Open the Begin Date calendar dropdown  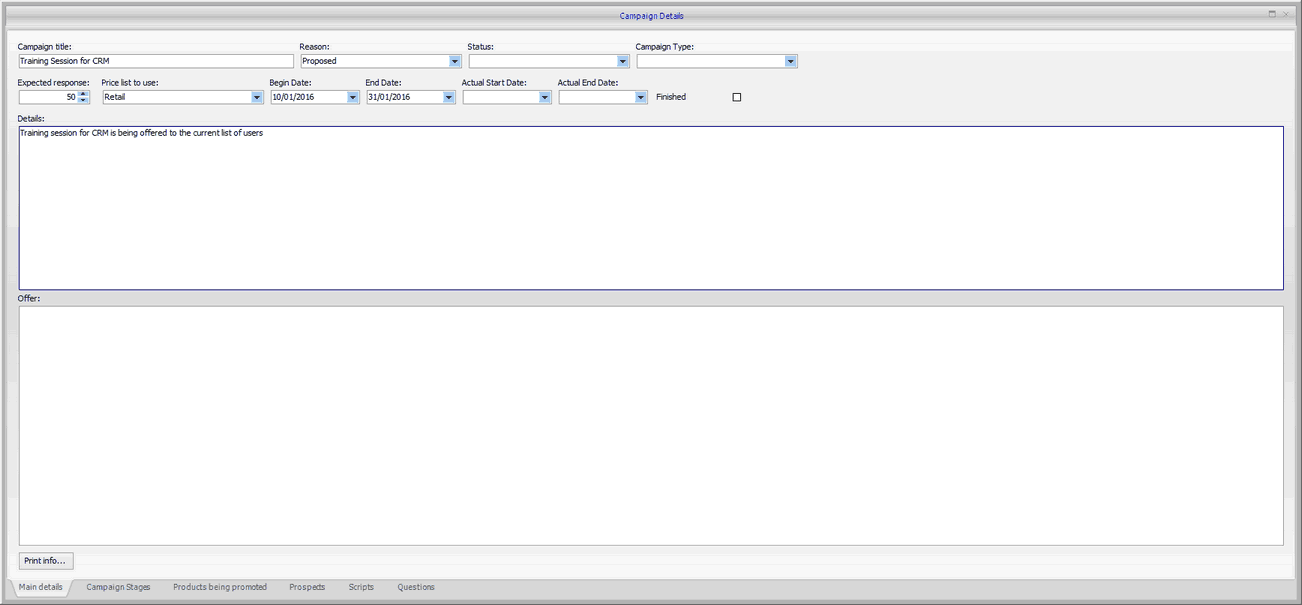tap(353, 97)
